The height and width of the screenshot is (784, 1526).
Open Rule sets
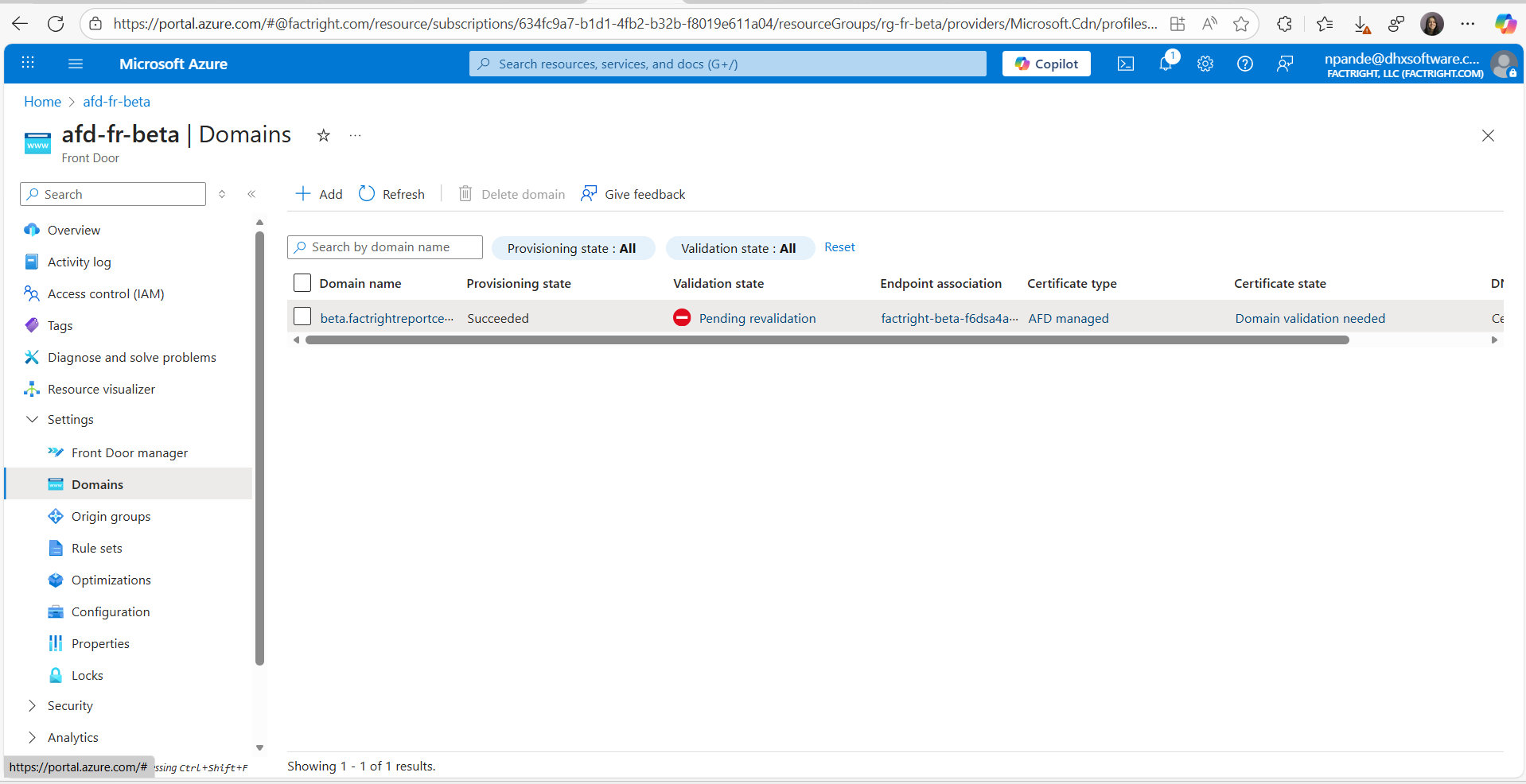96,549
